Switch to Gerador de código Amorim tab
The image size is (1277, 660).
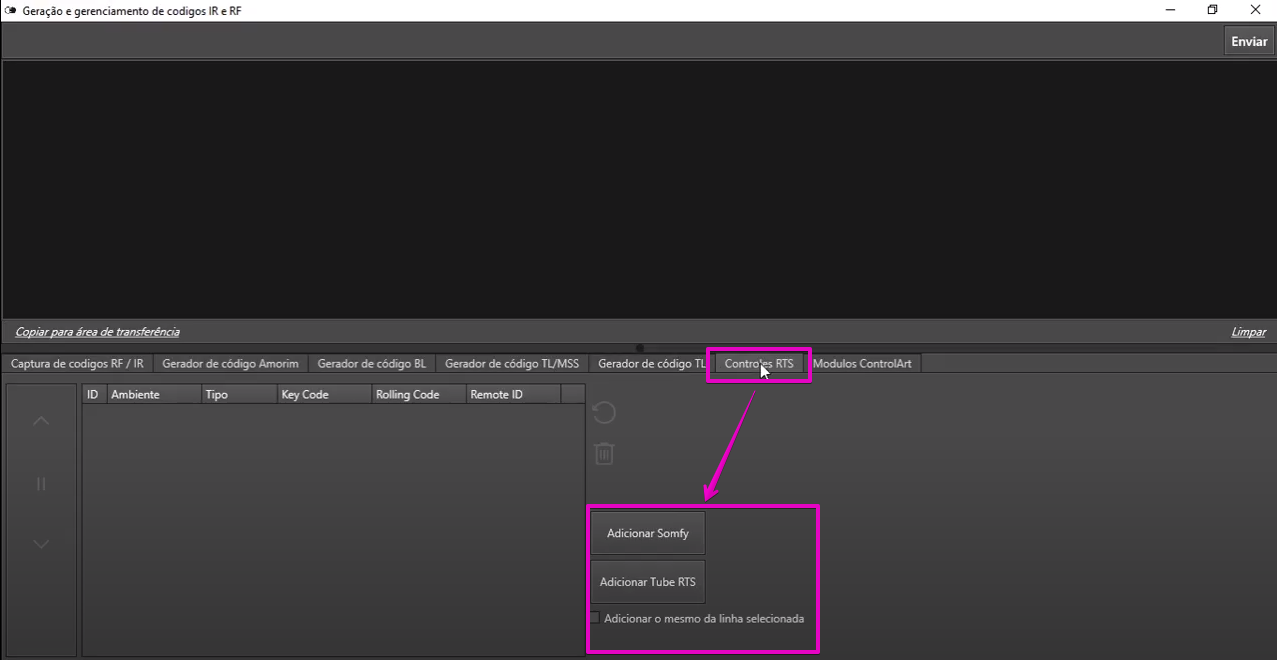230,364
